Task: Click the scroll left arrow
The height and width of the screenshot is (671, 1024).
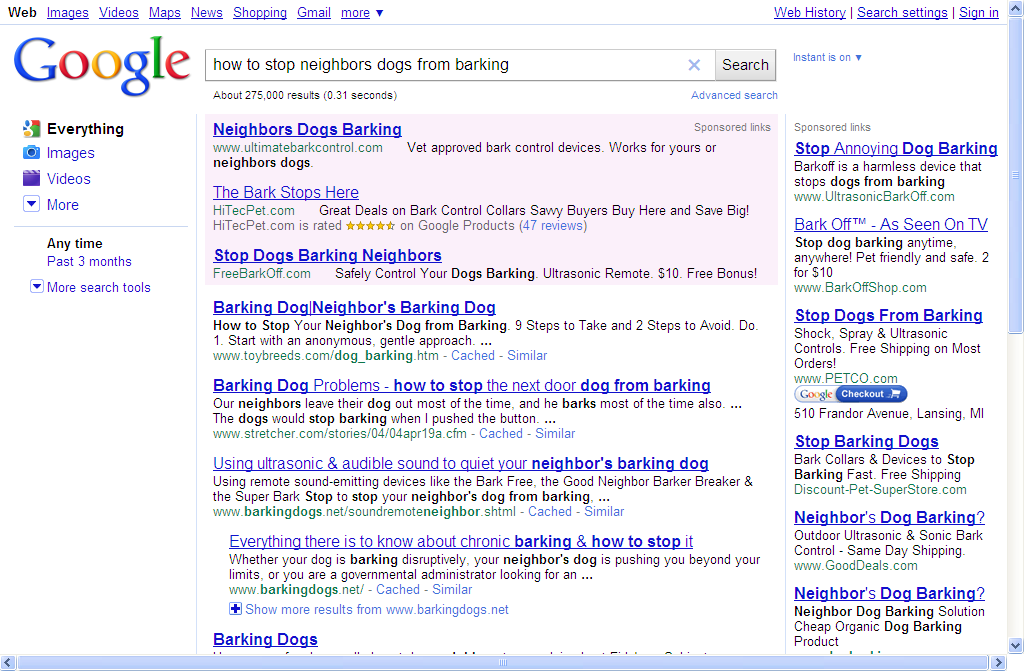Action: 7,663
